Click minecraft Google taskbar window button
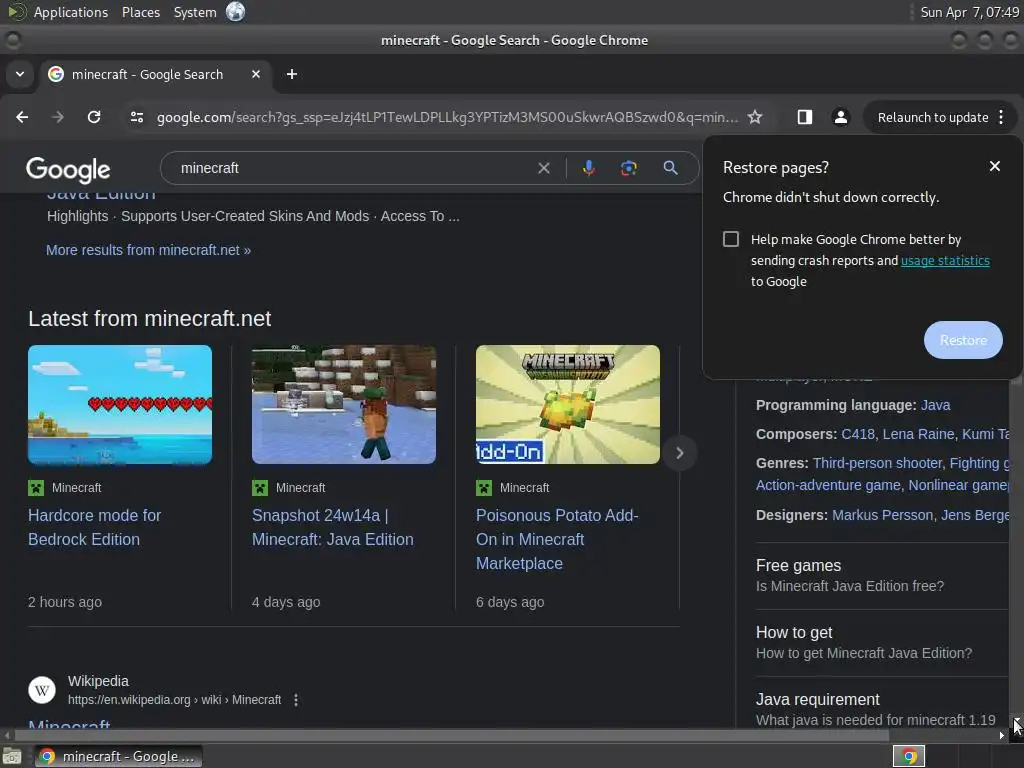The height and width of the screenshot is (768, 1024). click(119, 756)
